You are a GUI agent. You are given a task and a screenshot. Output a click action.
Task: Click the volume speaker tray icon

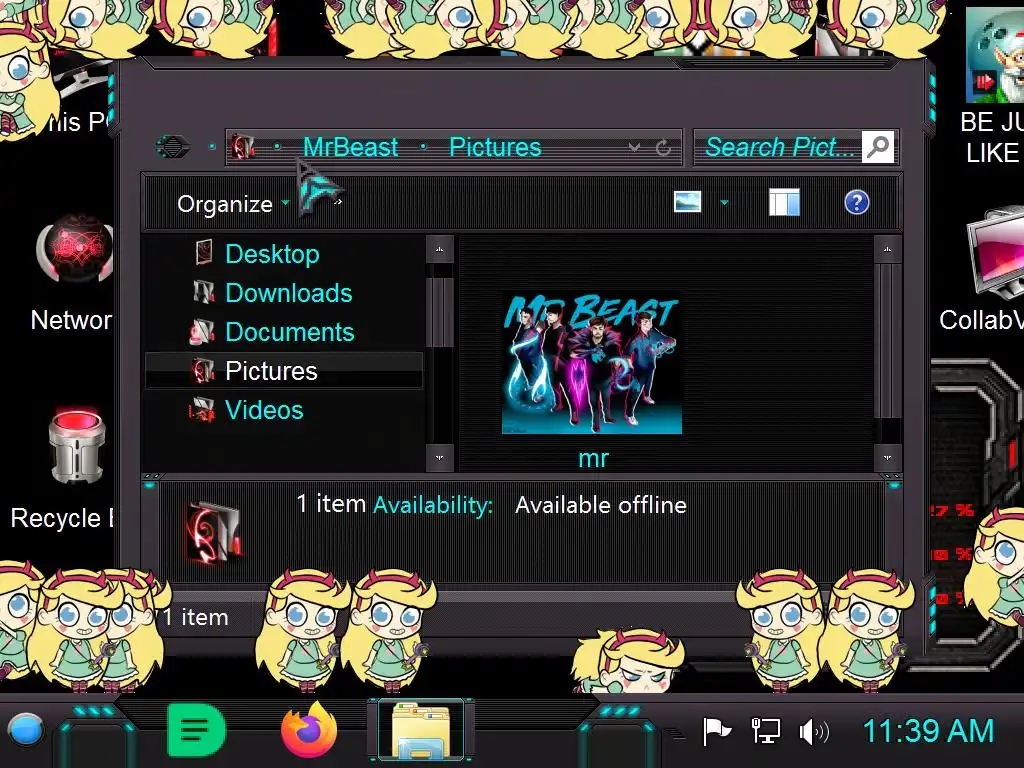pyautogui.click(x=814, y=731)
